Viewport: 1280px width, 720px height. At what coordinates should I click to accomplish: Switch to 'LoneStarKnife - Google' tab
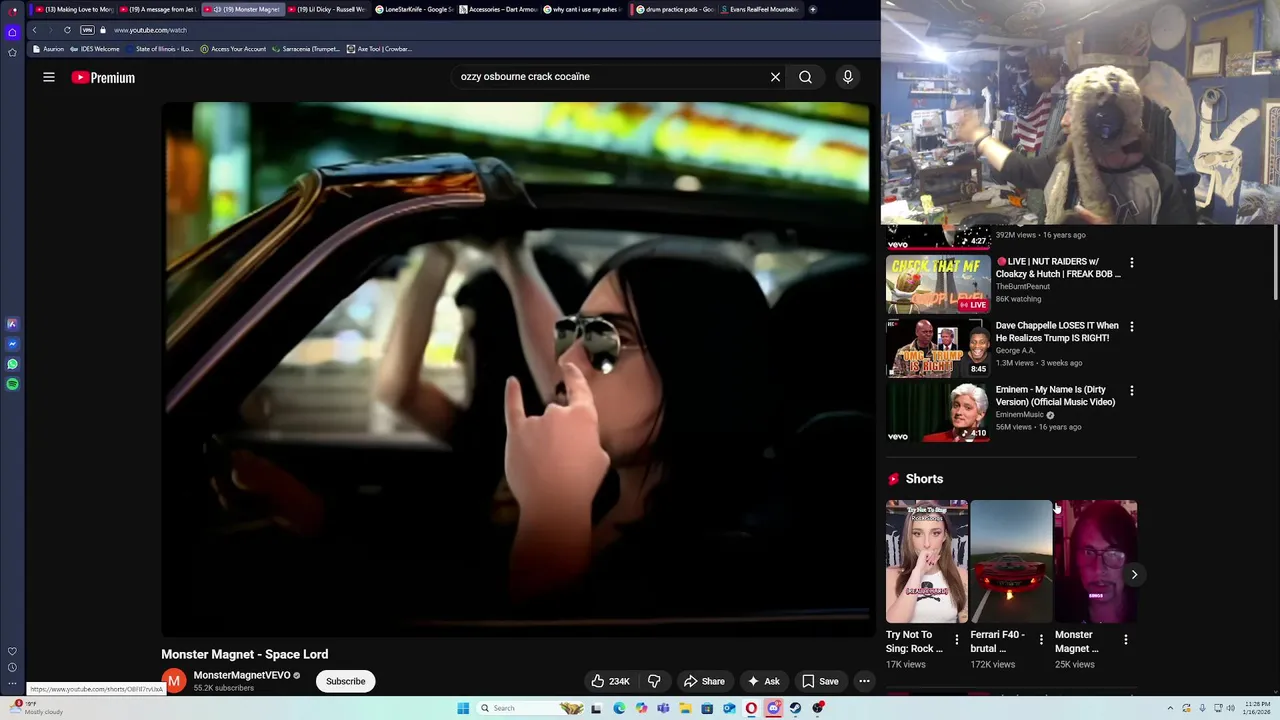pos(414,9)
